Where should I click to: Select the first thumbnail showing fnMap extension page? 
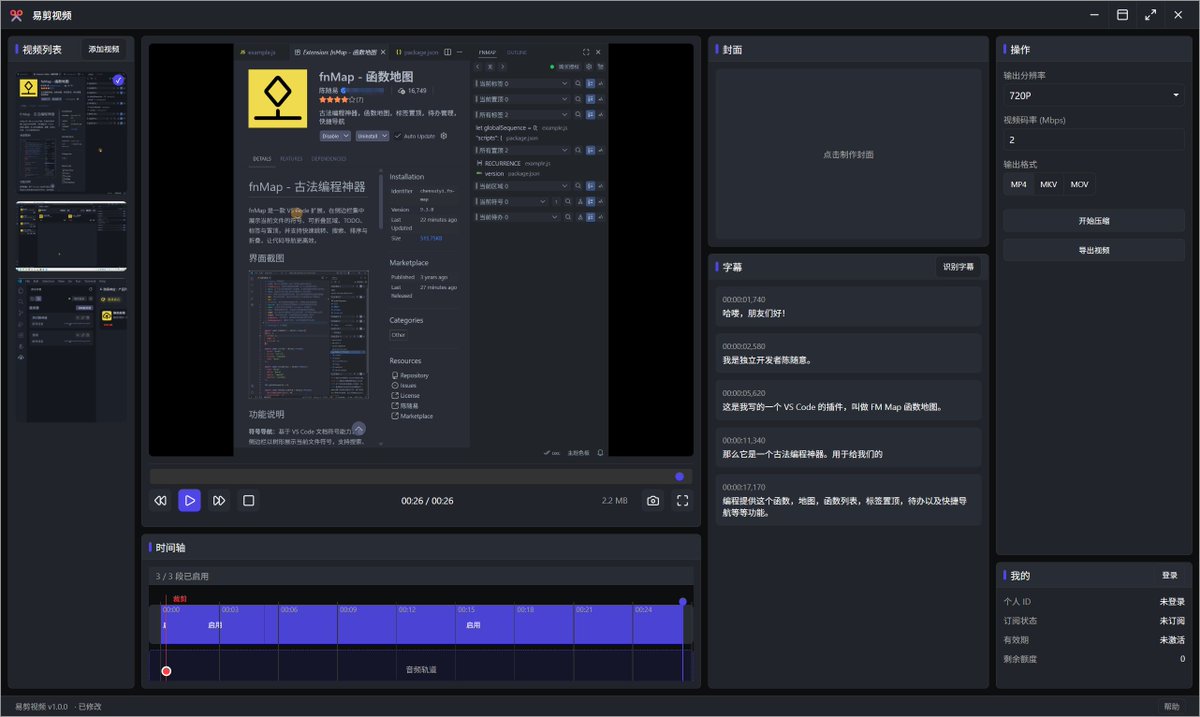[71, 132]
